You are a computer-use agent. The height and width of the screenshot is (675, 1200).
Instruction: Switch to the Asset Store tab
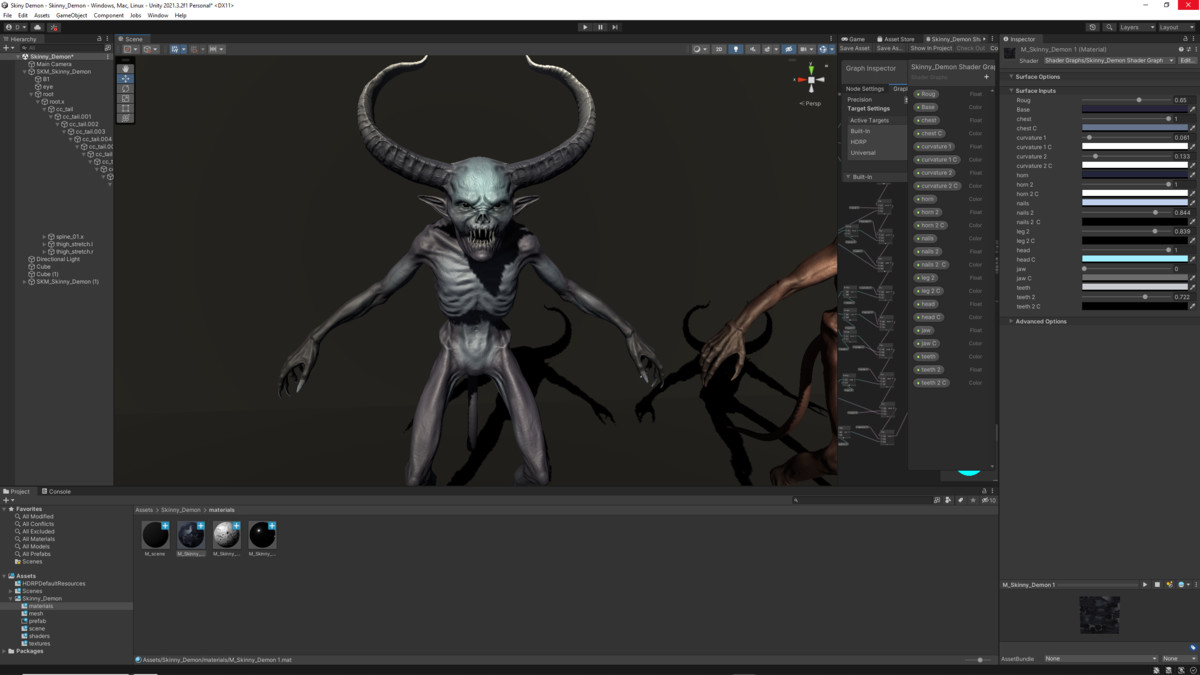895,39
